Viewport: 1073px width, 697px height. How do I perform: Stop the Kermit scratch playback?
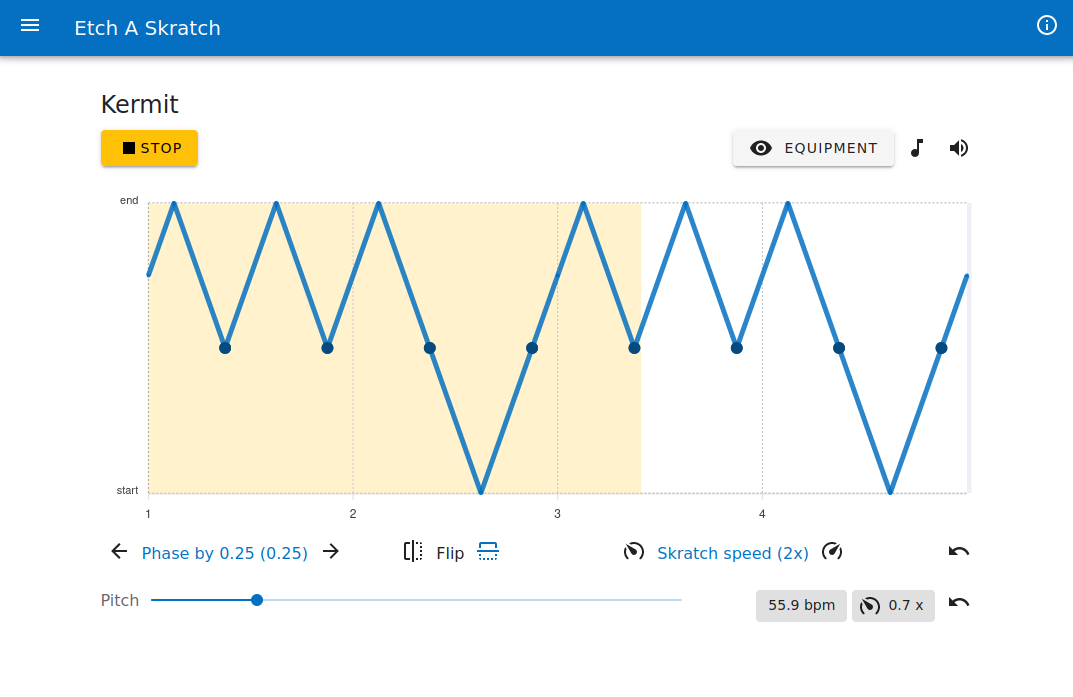[x=149, y=148]
